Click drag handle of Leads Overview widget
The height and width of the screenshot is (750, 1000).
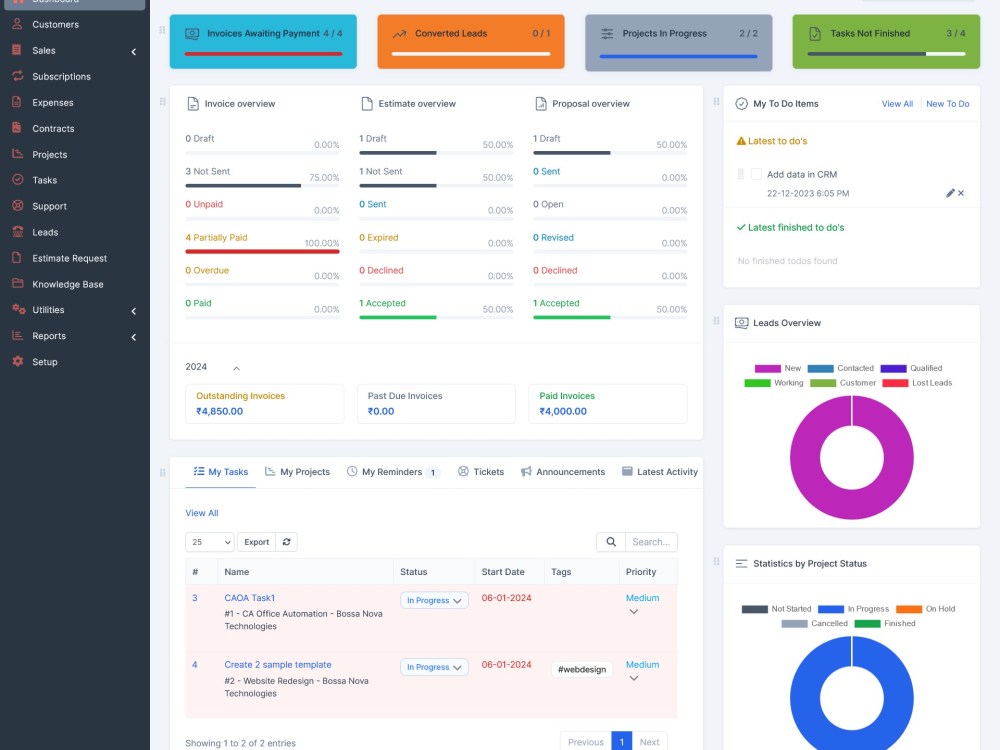[x=716, y=321]
